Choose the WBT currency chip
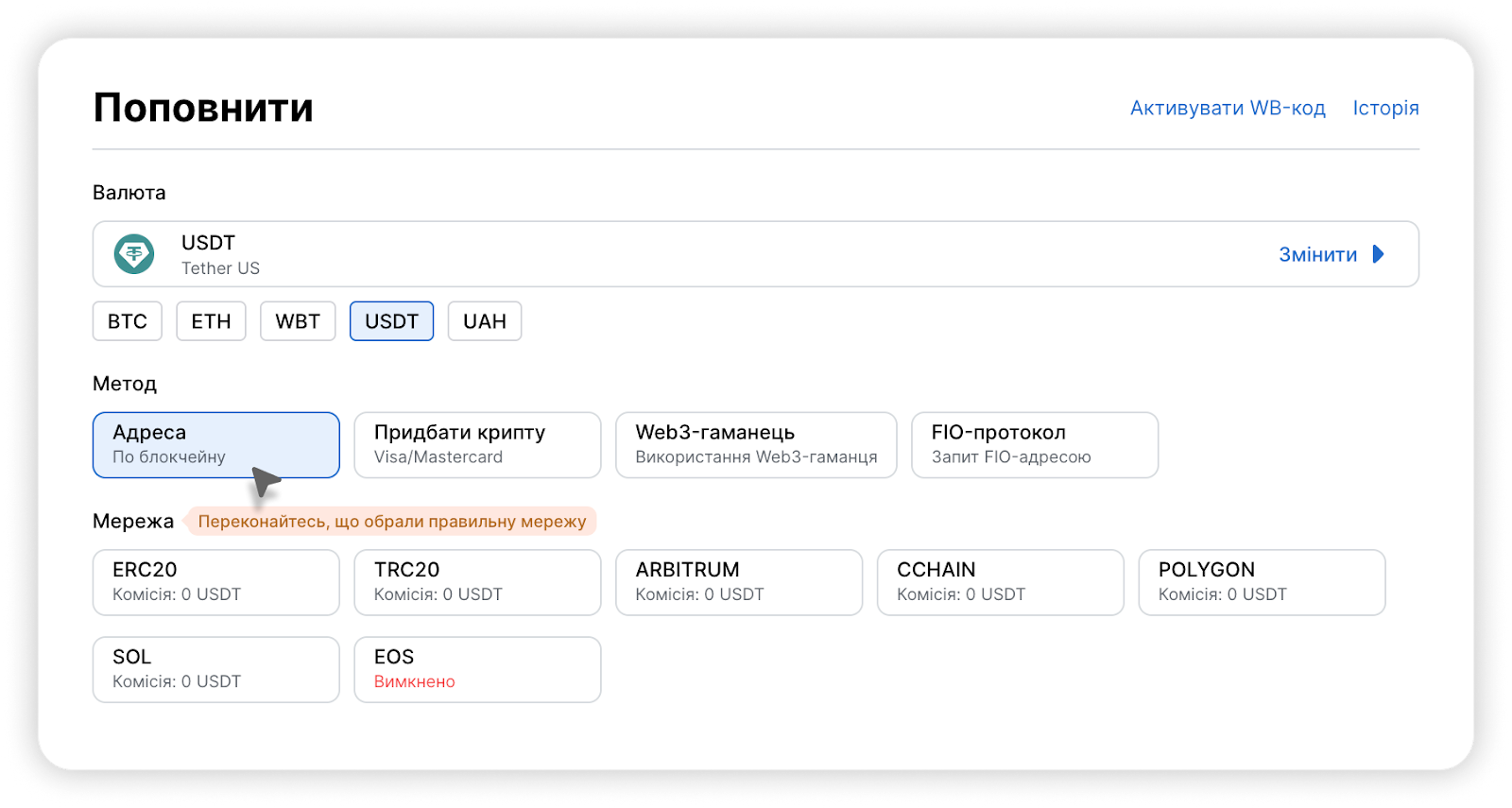This screenshot has height=808, width=1512. pyautogui.click(x=298, y=321)
